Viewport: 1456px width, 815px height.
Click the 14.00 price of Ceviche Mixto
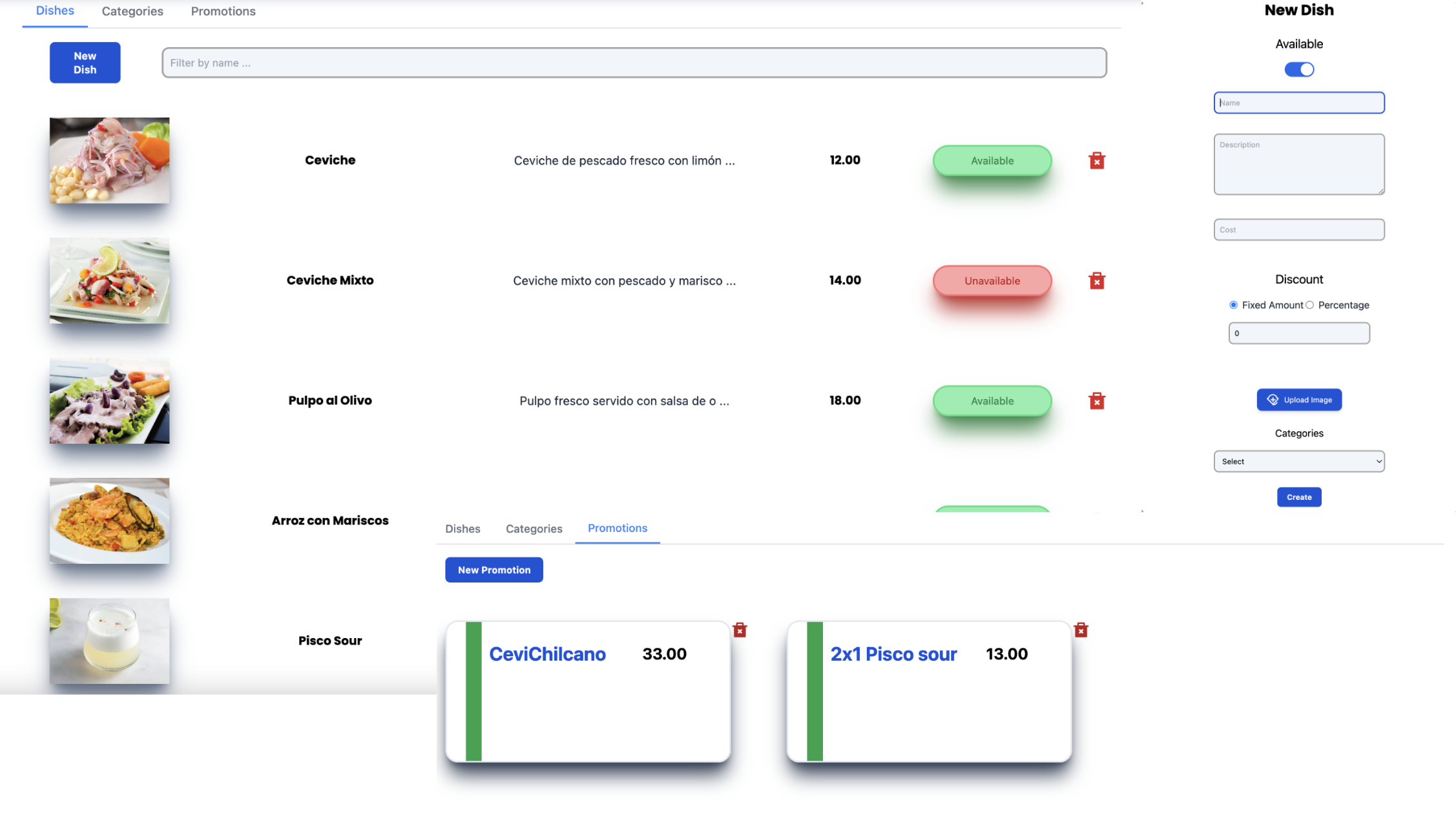845,280
